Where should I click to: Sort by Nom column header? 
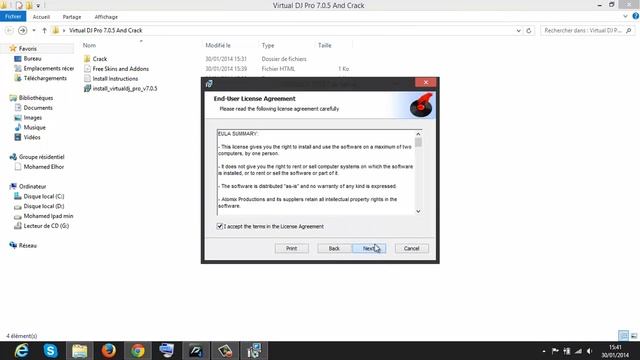click(89, 45)
